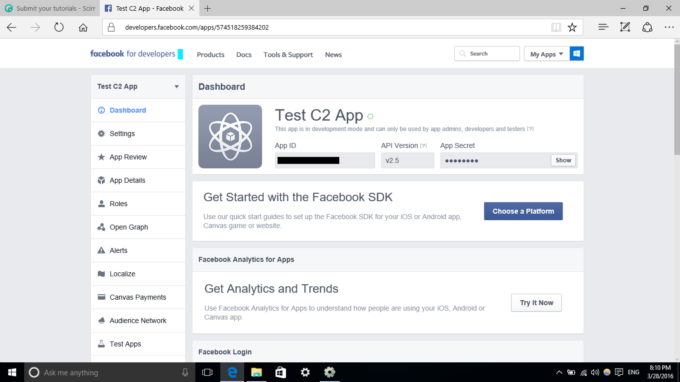
Task: Select Roles in the sidebar
Action: (138, 204)
